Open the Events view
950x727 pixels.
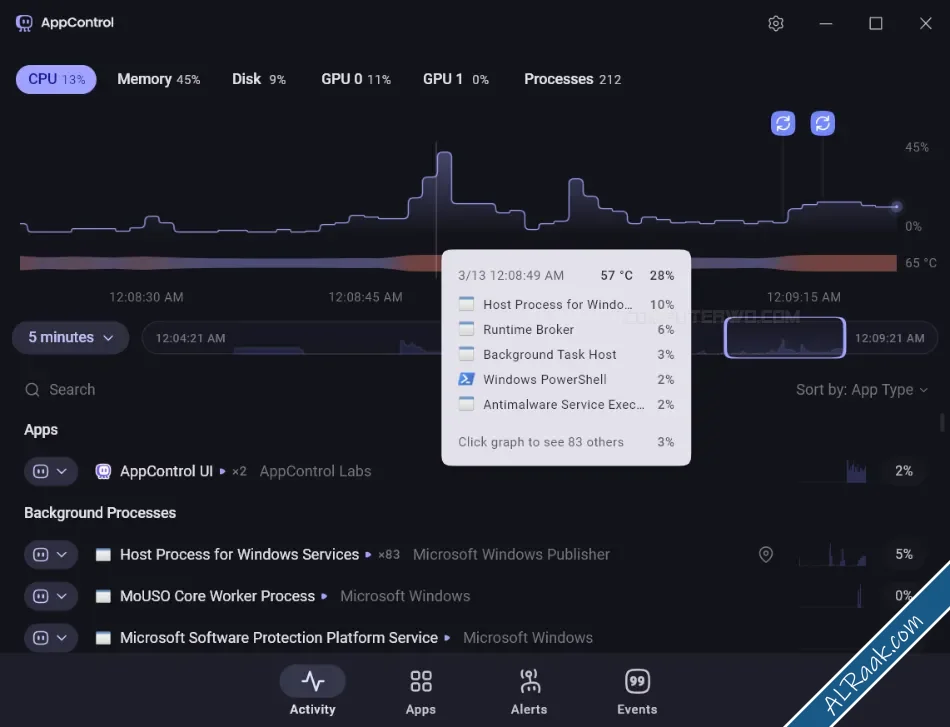(637, 691)
